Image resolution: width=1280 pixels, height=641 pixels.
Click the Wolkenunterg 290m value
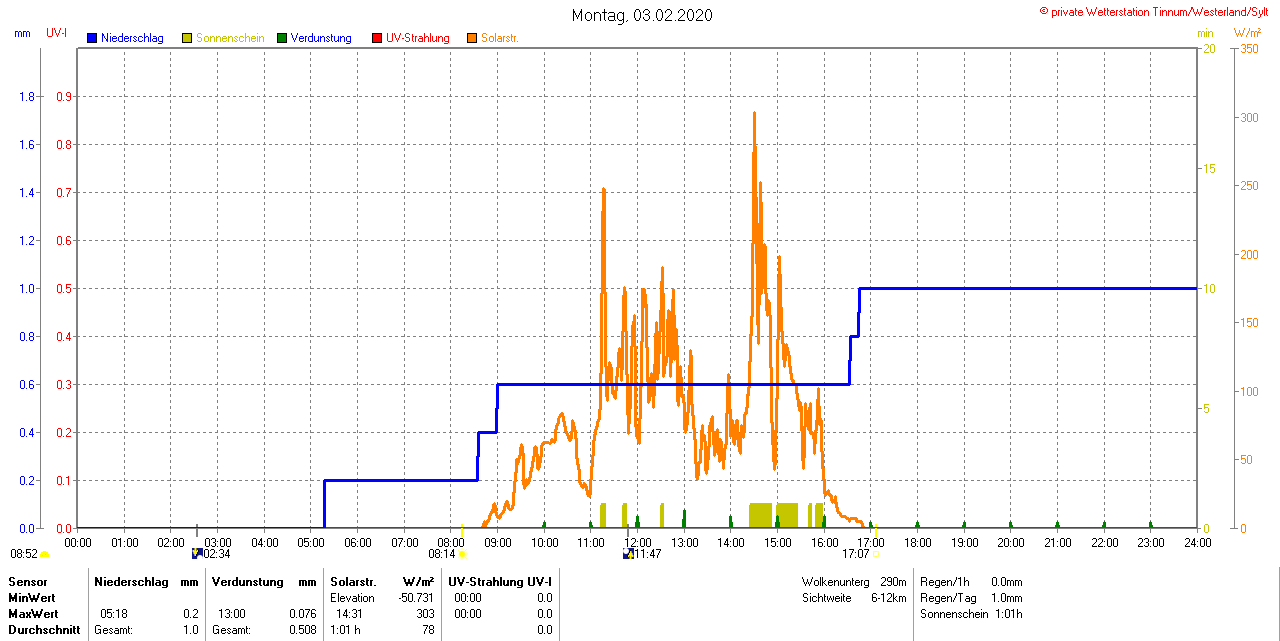(894, 581)
